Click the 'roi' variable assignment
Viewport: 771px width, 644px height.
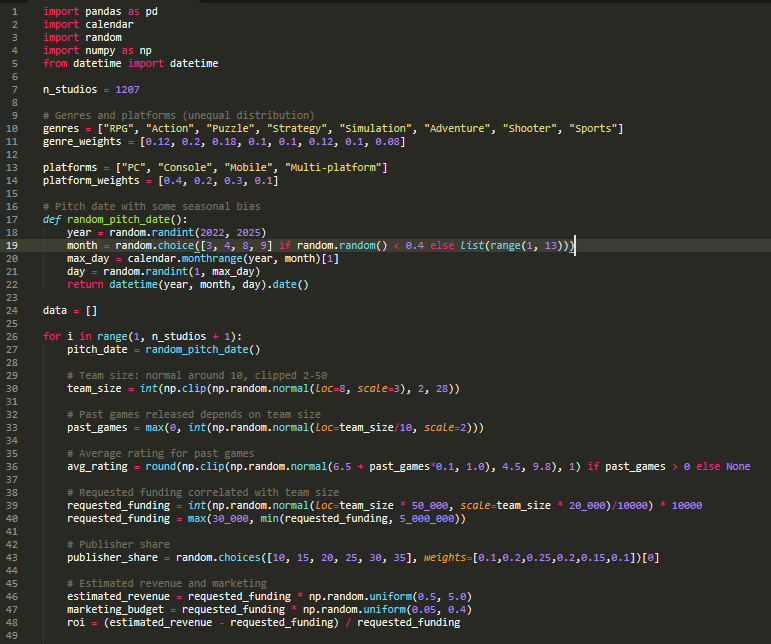77,622
